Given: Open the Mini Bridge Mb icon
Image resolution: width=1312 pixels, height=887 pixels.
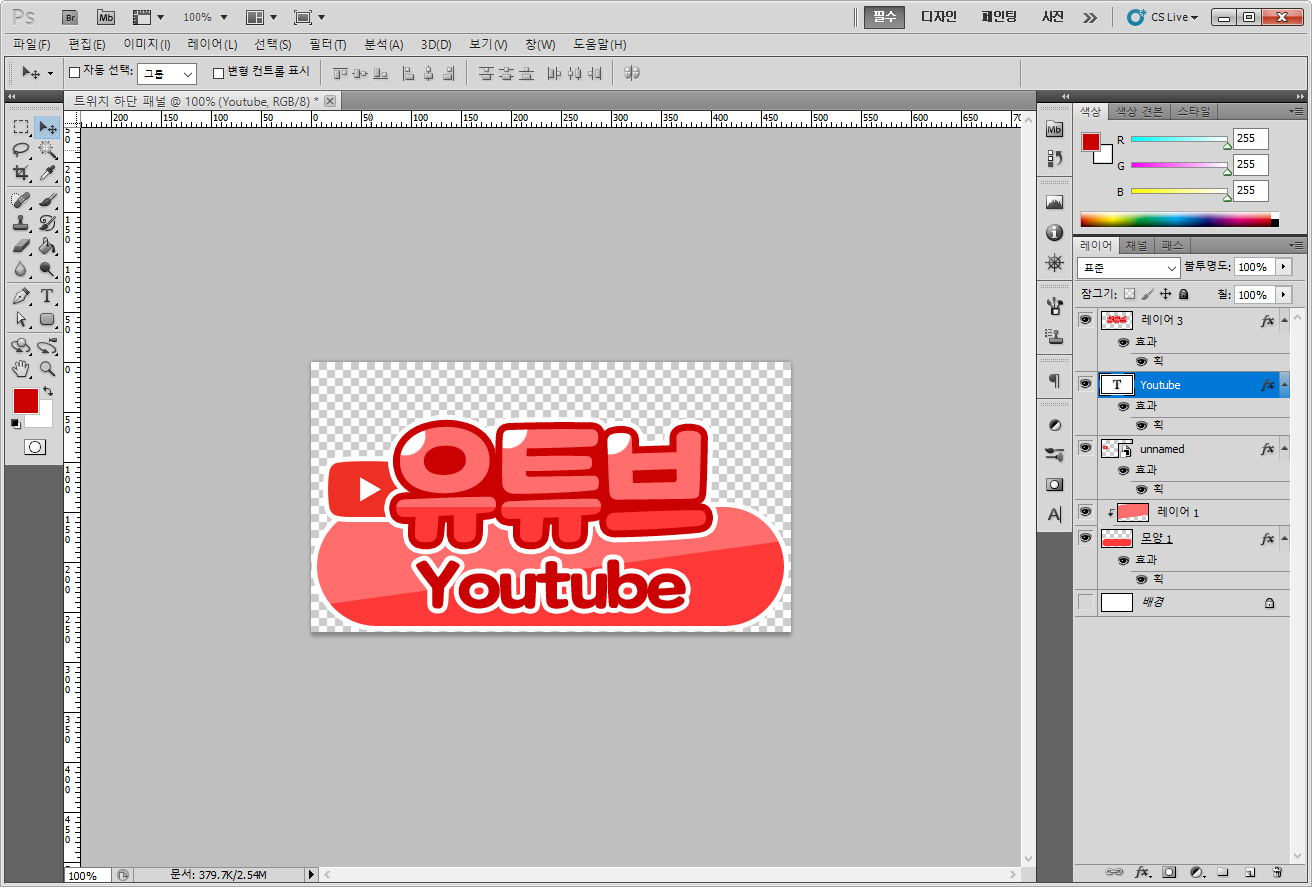Looking at the screenshot, I should 106,17.
